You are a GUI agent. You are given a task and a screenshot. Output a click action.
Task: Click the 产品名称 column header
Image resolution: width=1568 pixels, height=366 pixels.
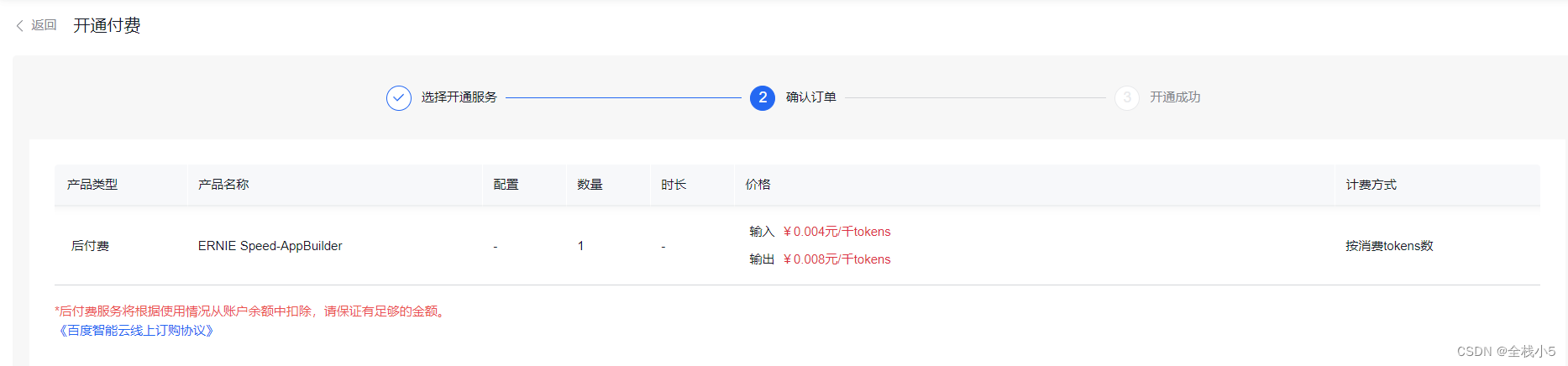(223, 185)
